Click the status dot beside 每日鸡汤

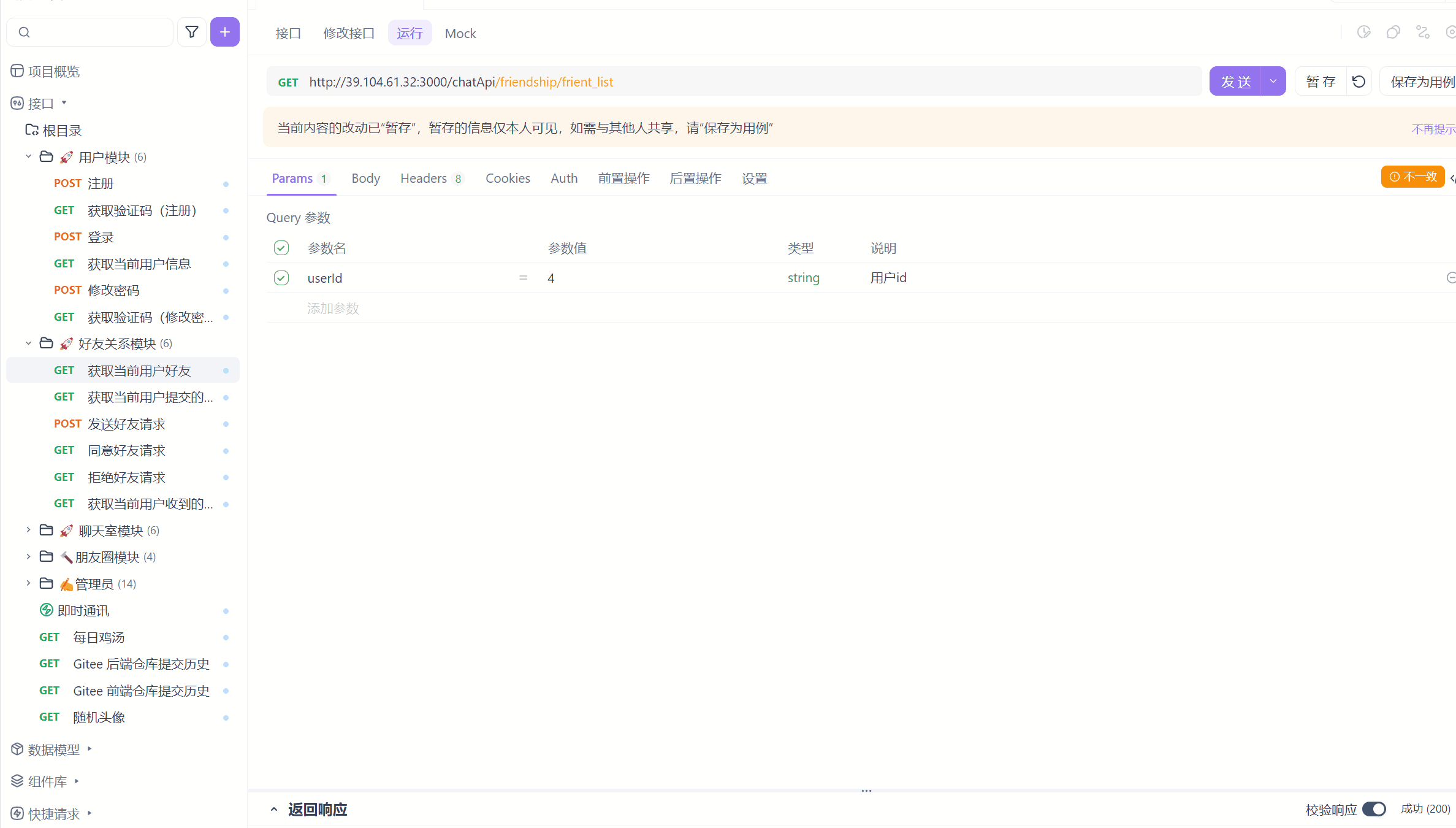pyautogui.click(x=226, y=638)
